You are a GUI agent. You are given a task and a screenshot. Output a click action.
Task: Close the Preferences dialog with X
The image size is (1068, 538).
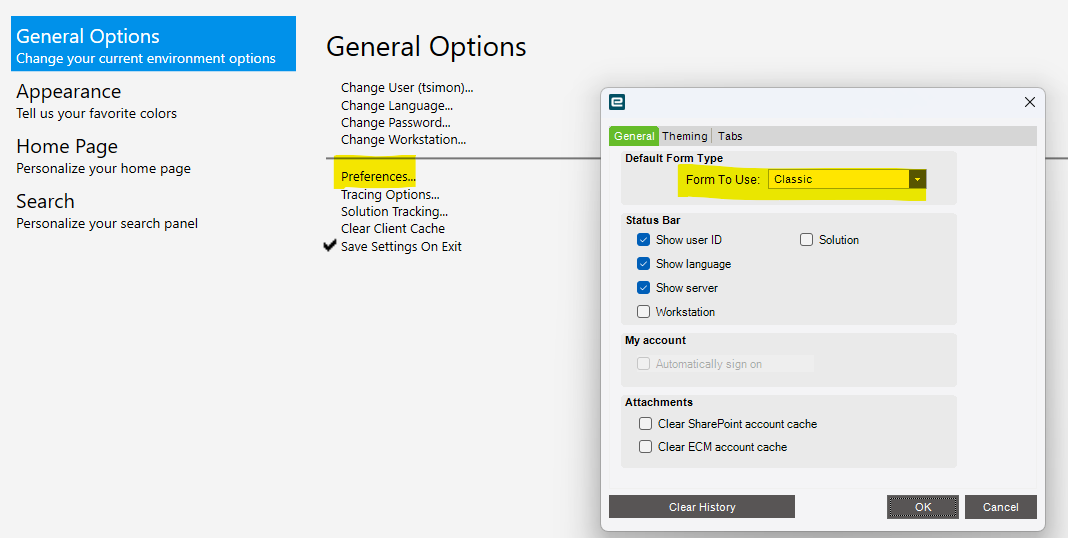coord(1030,102)
